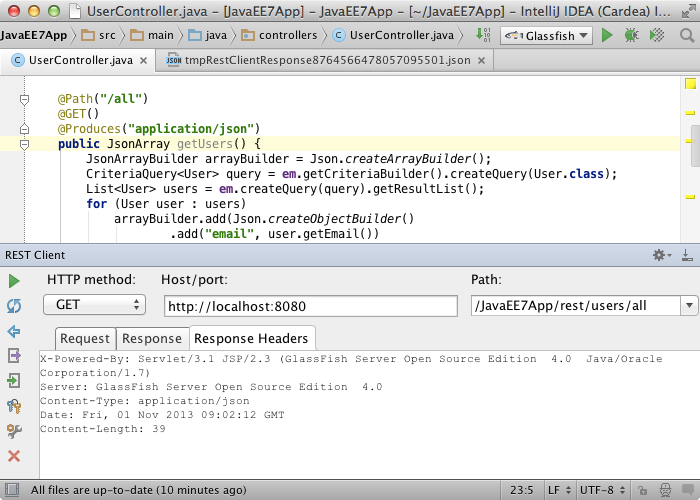The width and height of the screenshot is (700, 500).
Task: Click the red X close icon in REST Client
Action: coord(14,456)
